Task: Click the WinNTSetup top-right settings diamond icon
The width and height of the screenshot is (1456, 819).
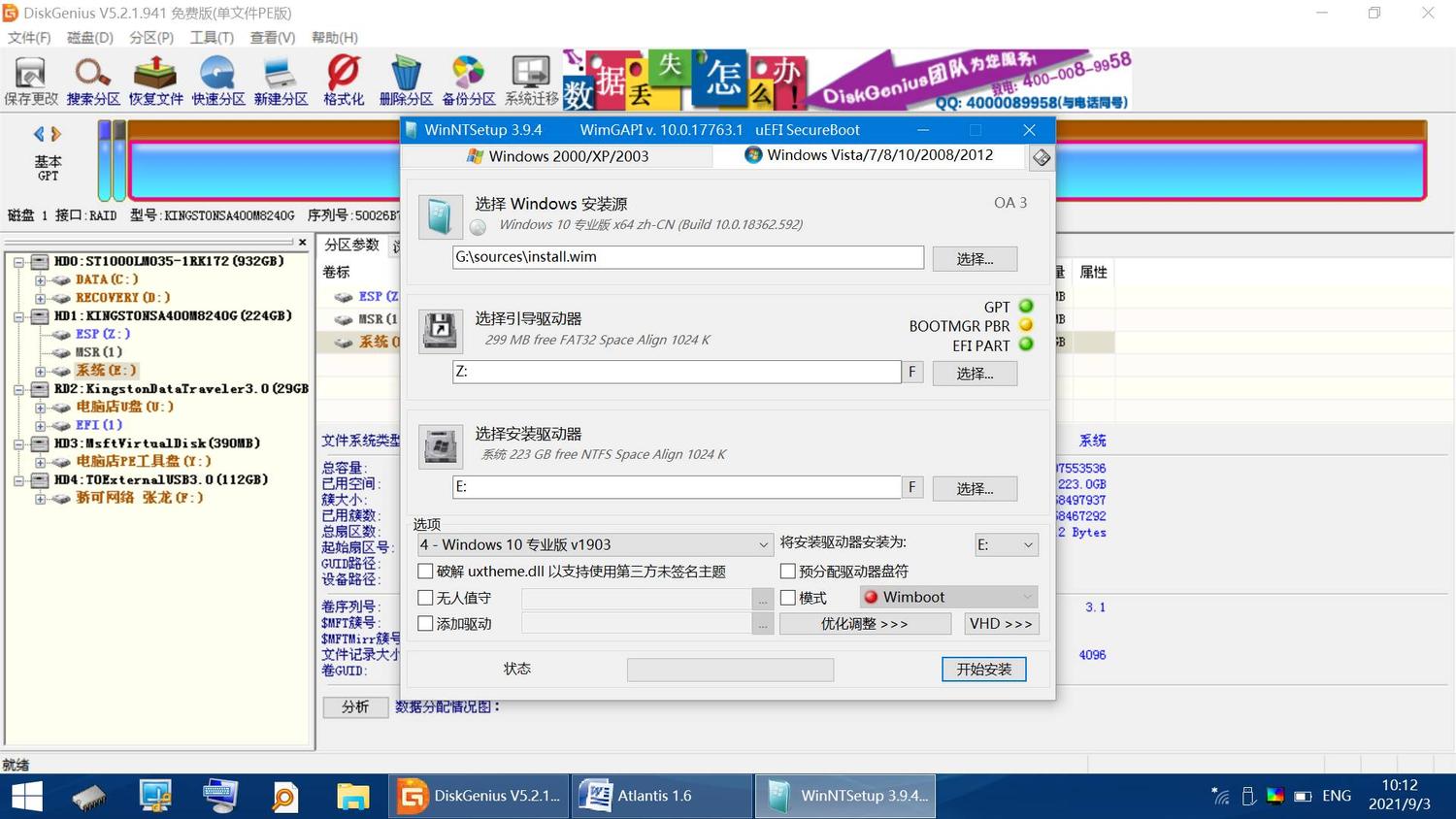Action: point(1042,157)
